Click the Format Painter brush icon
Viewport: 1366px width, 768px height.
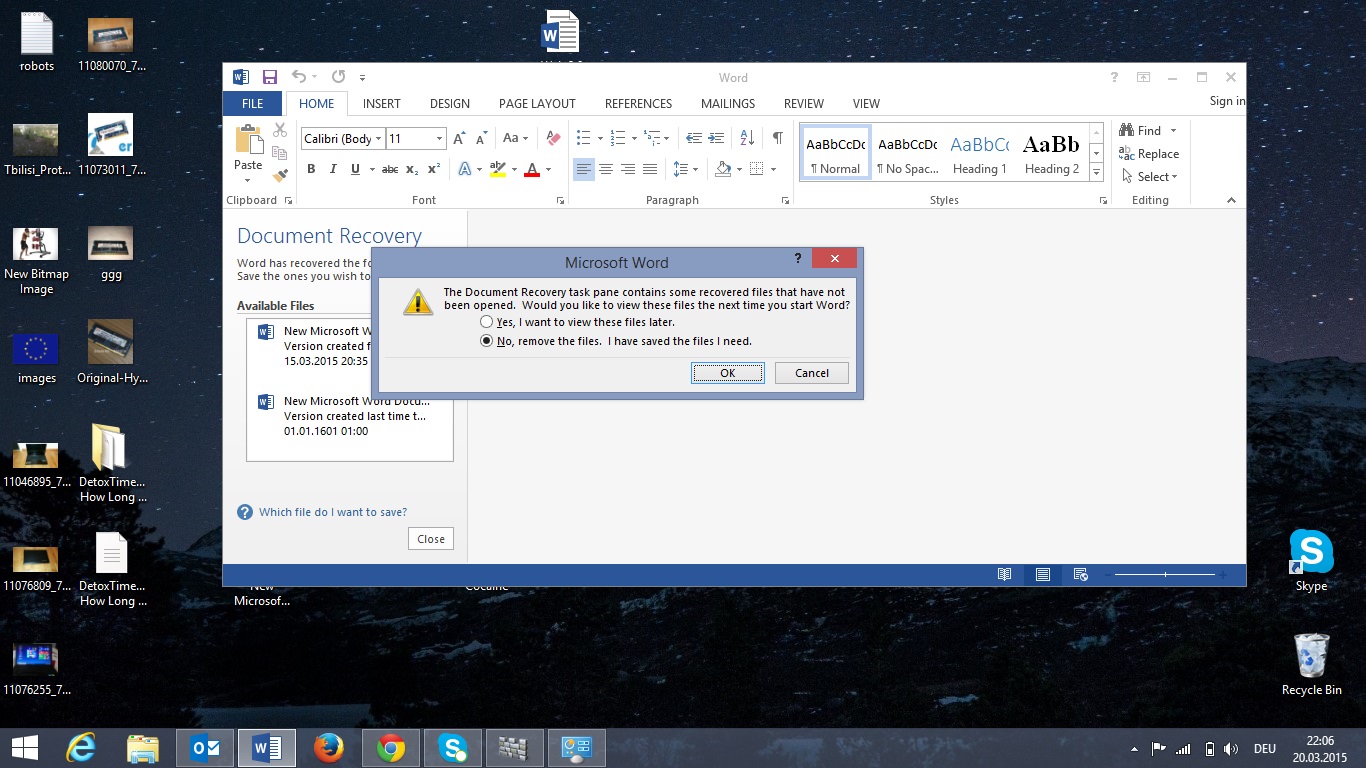280,175
